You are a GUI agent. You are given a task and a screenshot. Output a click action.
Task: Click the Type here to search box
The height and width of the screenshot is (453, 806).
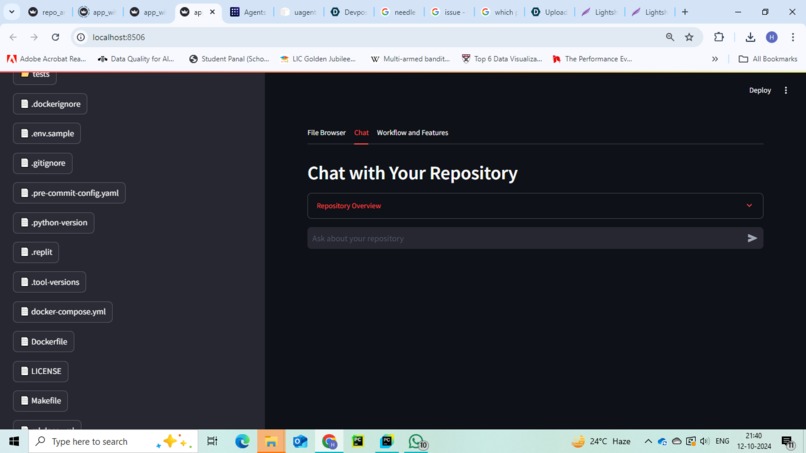click(113, 441)
